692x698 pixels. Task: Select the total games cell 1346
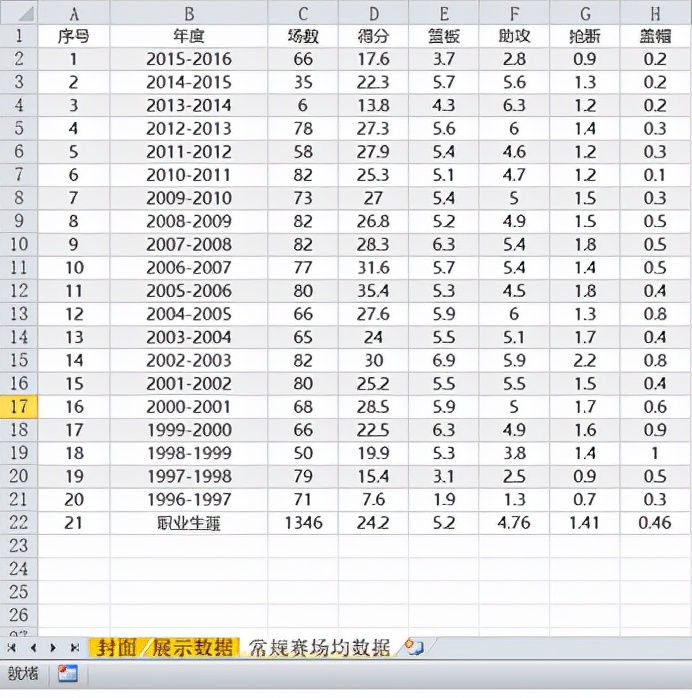pos(303,523)
